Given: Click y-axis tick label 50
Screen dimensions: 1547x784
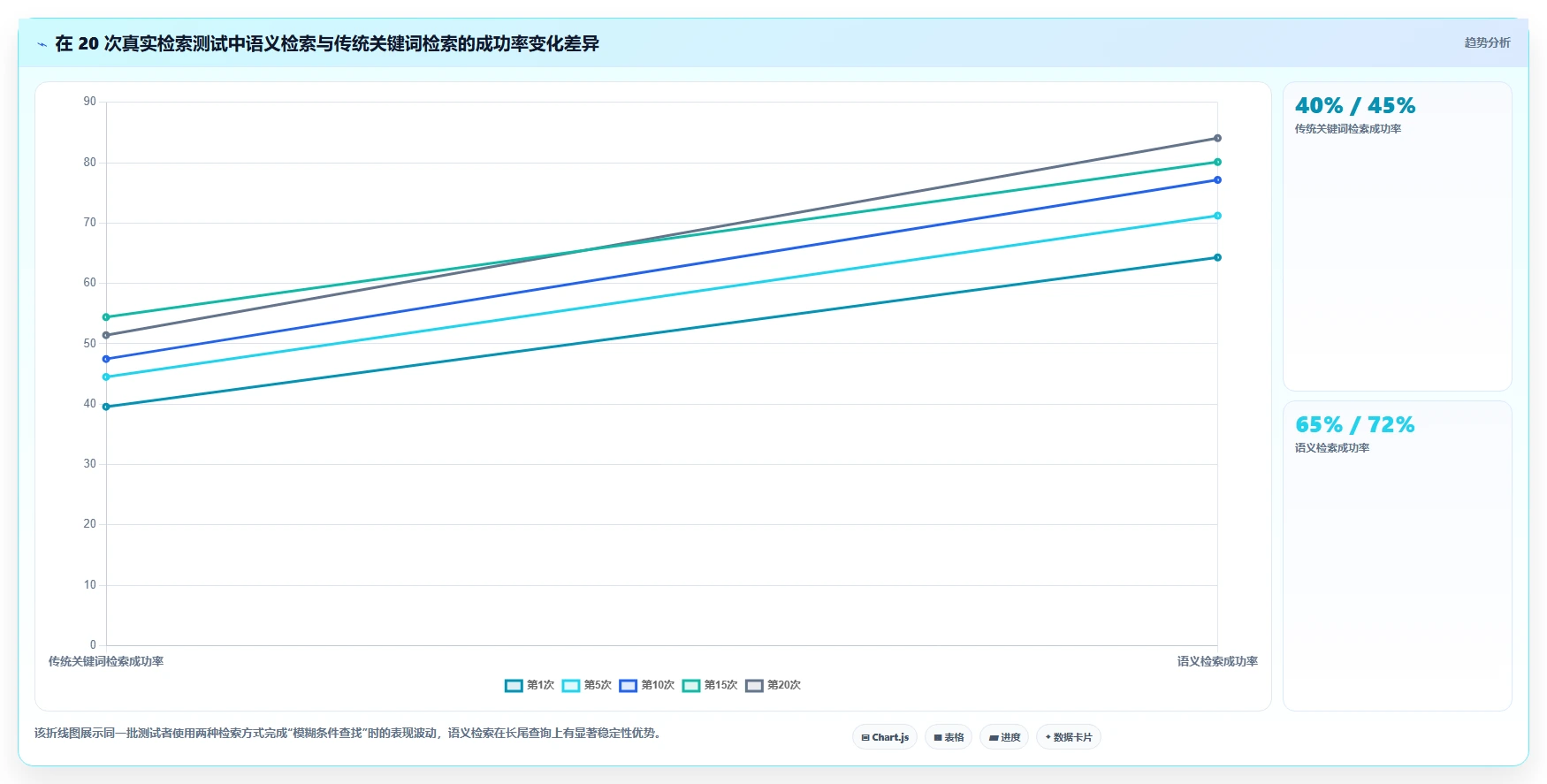Looking at the screenshot, I should tap(90, 344).
